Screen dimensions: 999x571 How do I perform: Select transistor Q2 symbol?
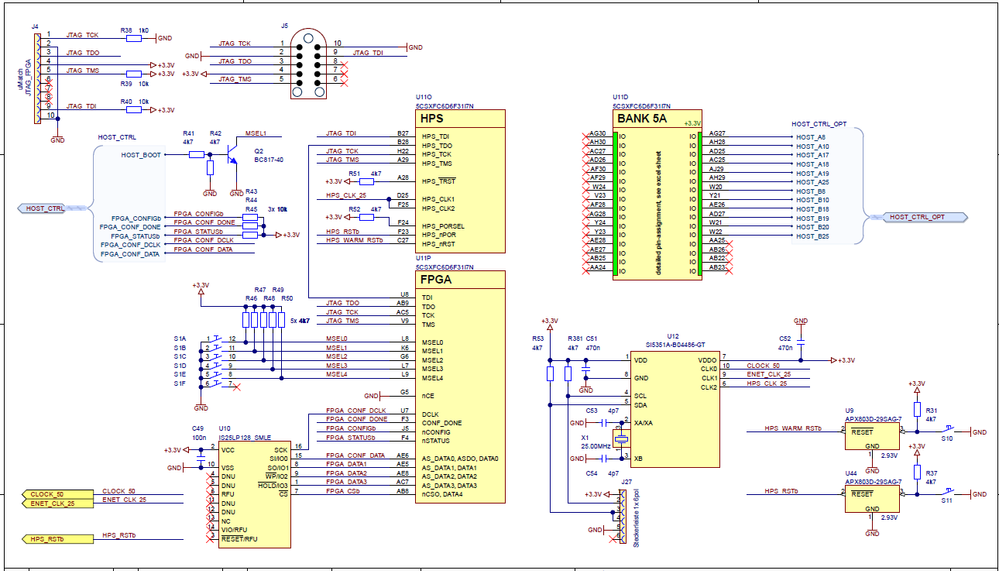point(230,152)
